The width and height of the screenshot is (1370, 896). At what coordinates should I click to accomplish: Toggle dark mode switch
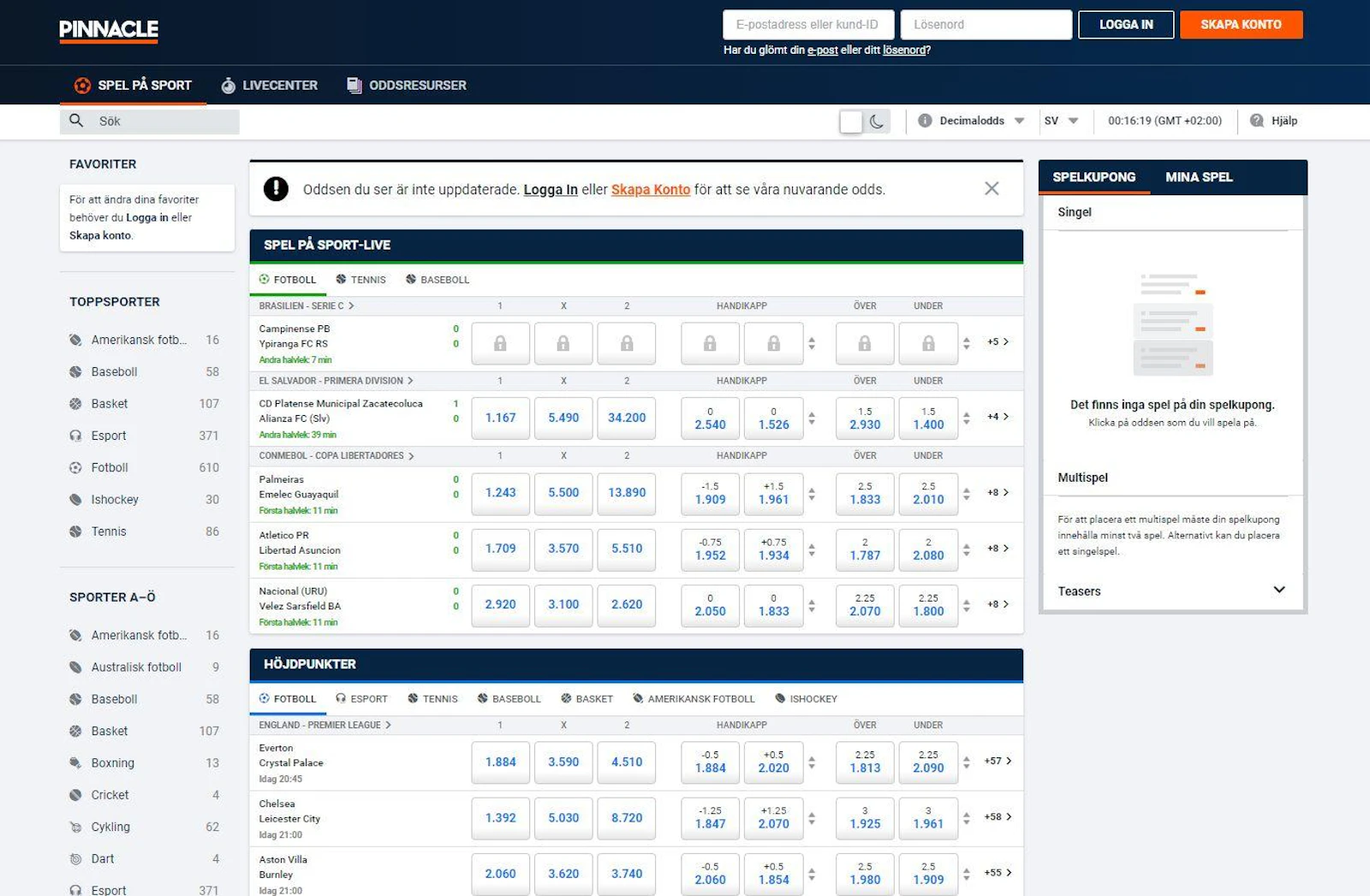865,122
